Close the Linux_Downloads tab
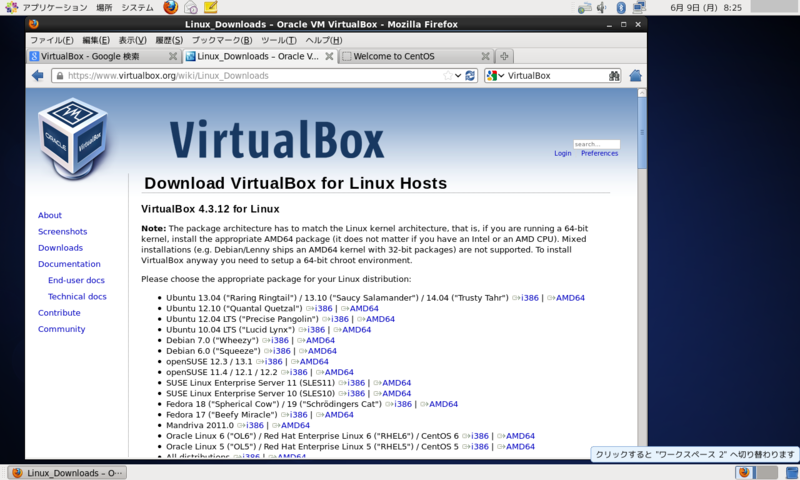This screenshot has width=800, height=480. [x=329, y=56]
